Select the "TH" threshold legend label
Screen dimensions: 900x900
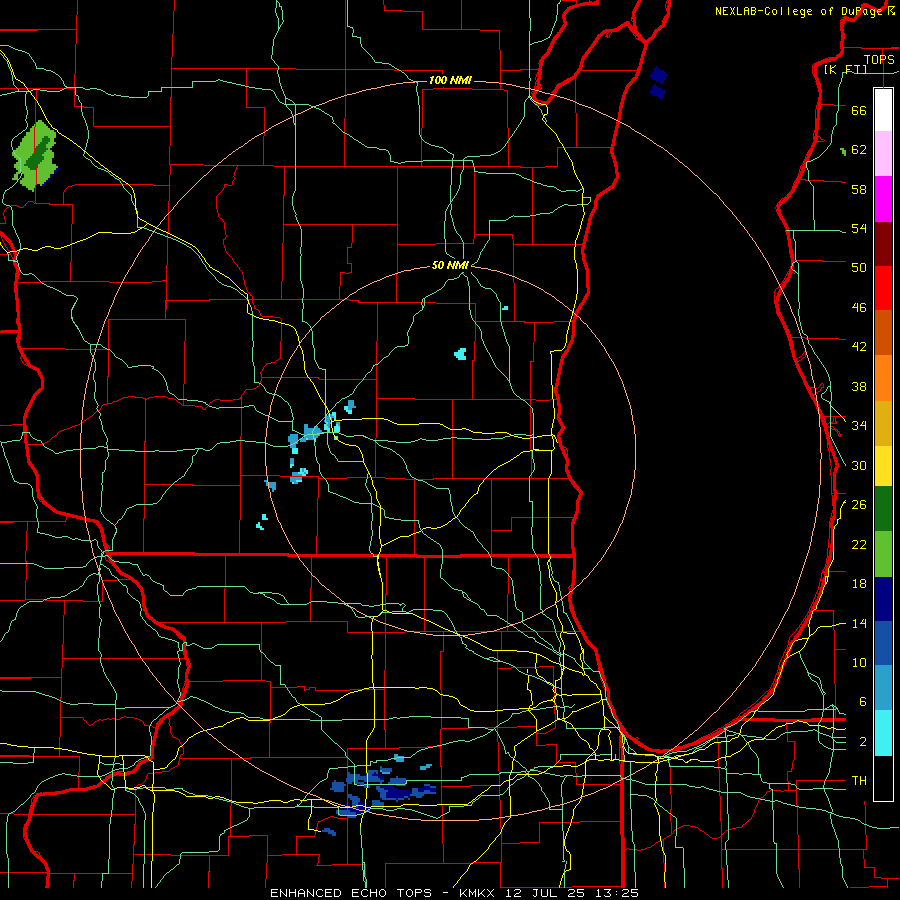click(x=859, y=781)
